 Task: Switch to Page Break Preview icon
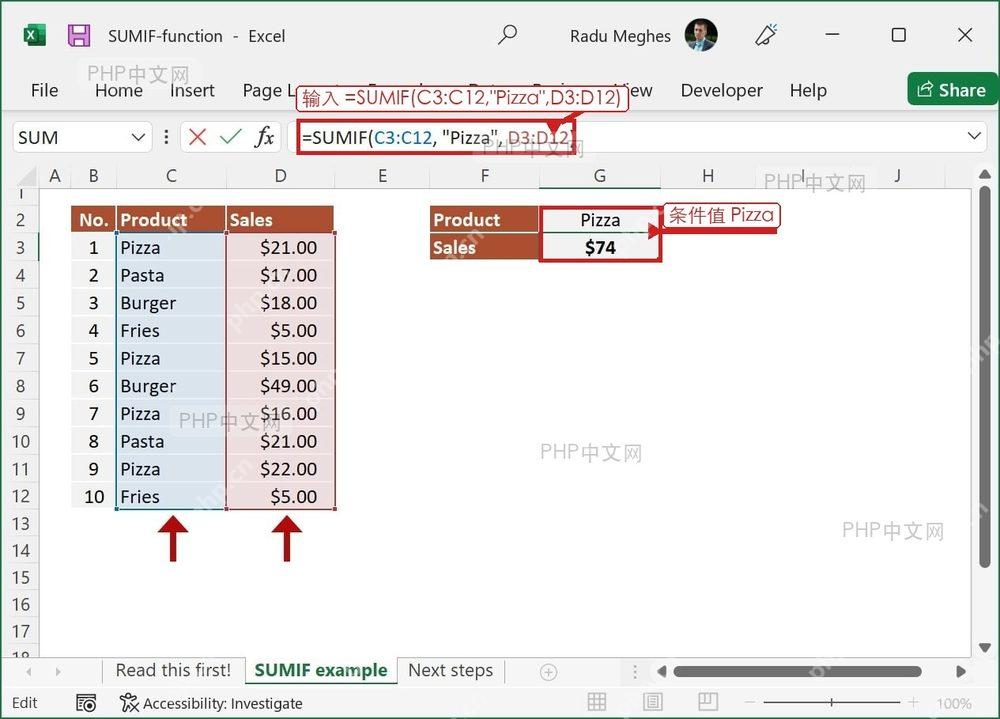coord(708,702)
